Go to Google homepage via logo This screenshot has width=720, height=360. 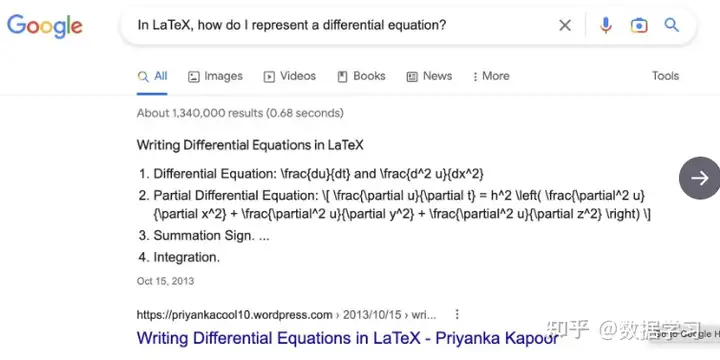pyautogui.click(x=45, y=26)
